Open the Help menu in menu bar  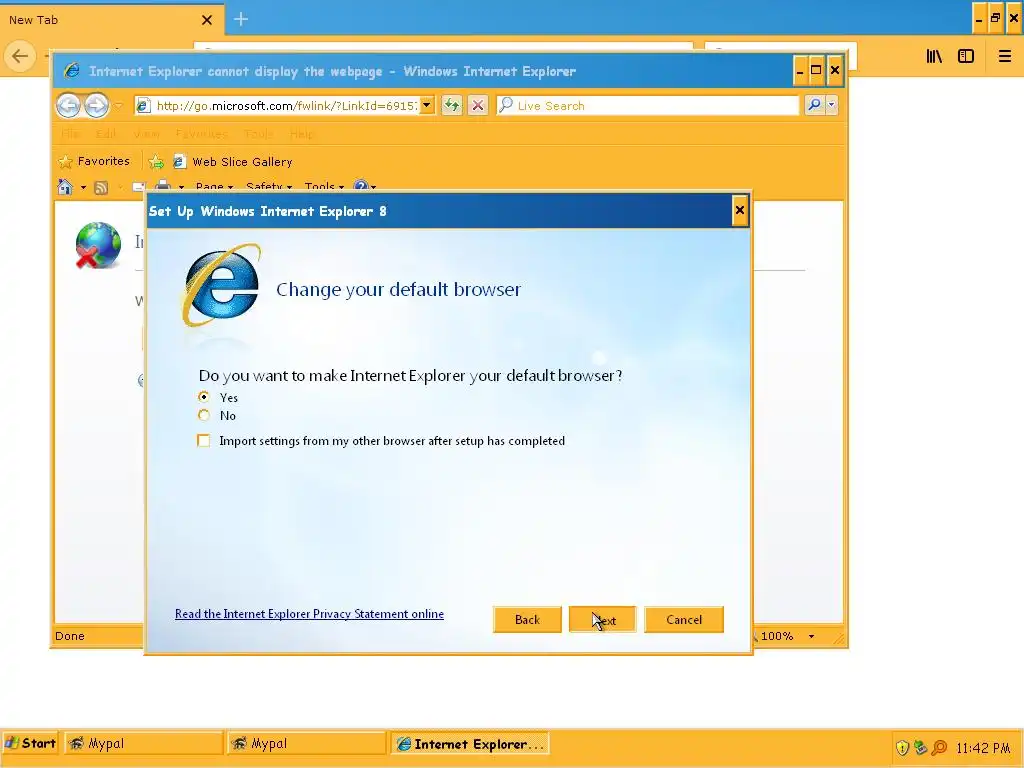pyautogui.click(x=302, y=134)
